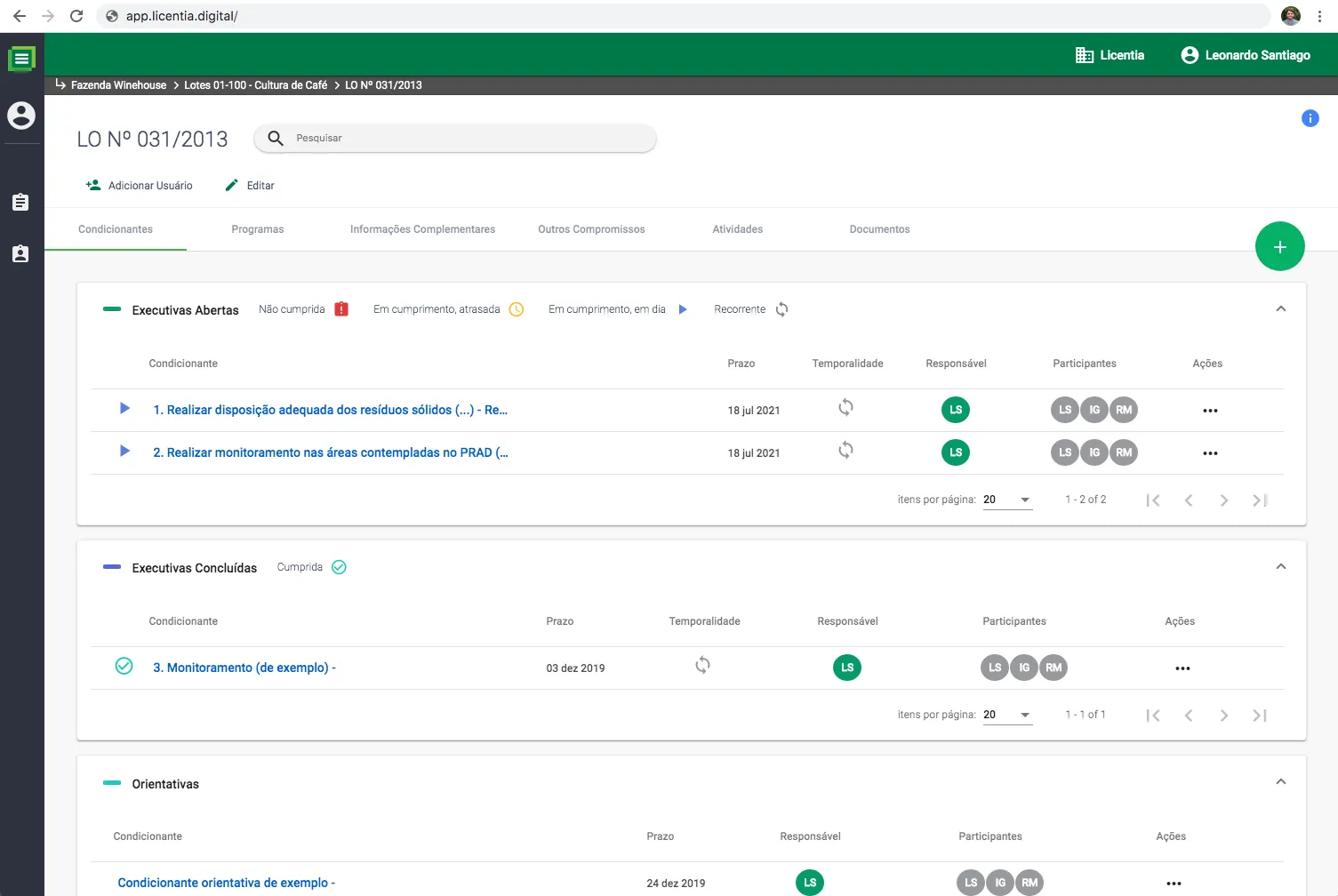Switch to the Informações Complementares tab
Image resolution: width=1338 pixels, height=896 pixels.
click(422, 229)
